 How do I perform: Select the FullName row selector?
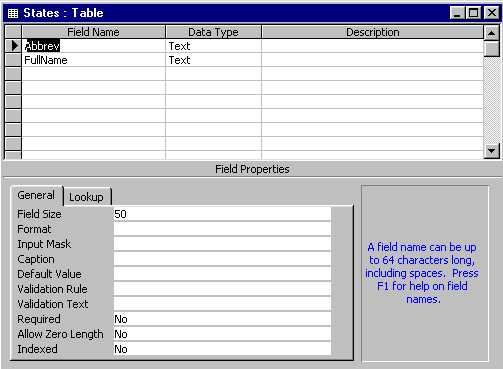pos(13,60)
